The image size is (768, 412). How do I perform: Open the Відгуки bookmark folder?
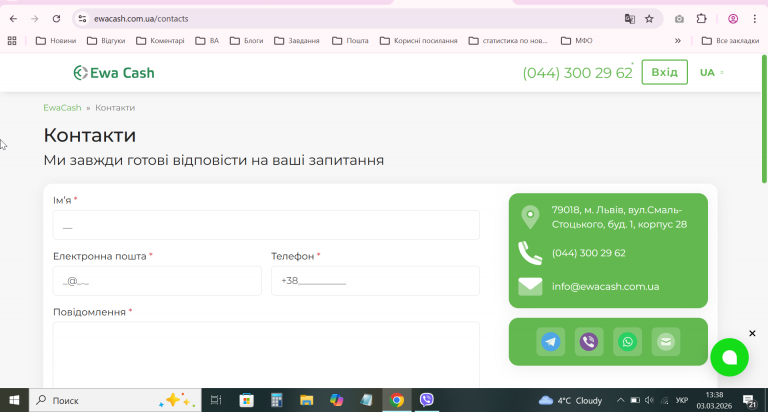pyautogui.click(x=106, y=41)
